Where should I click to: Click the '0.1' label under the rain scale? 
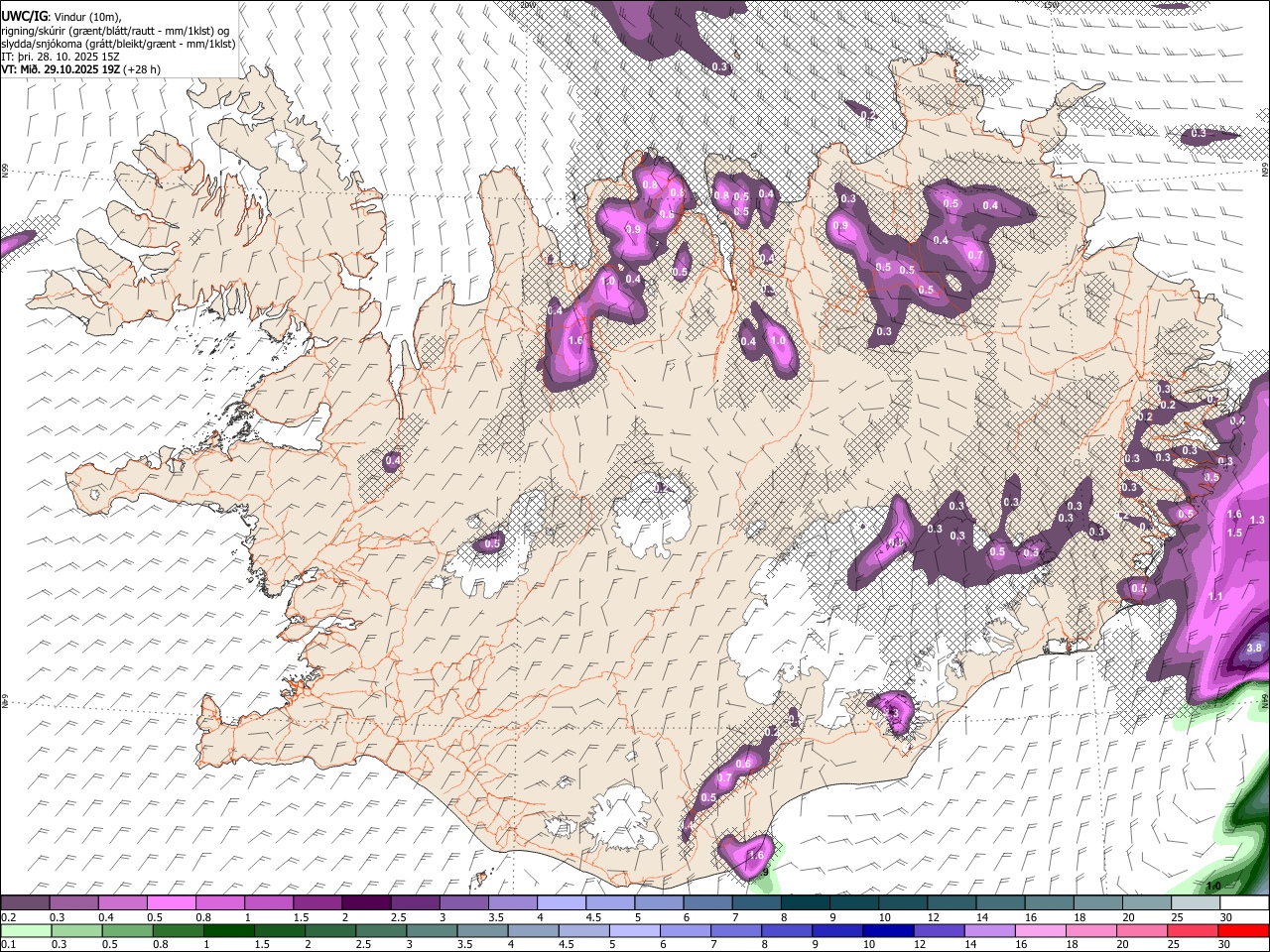click(x=8, y=945)
